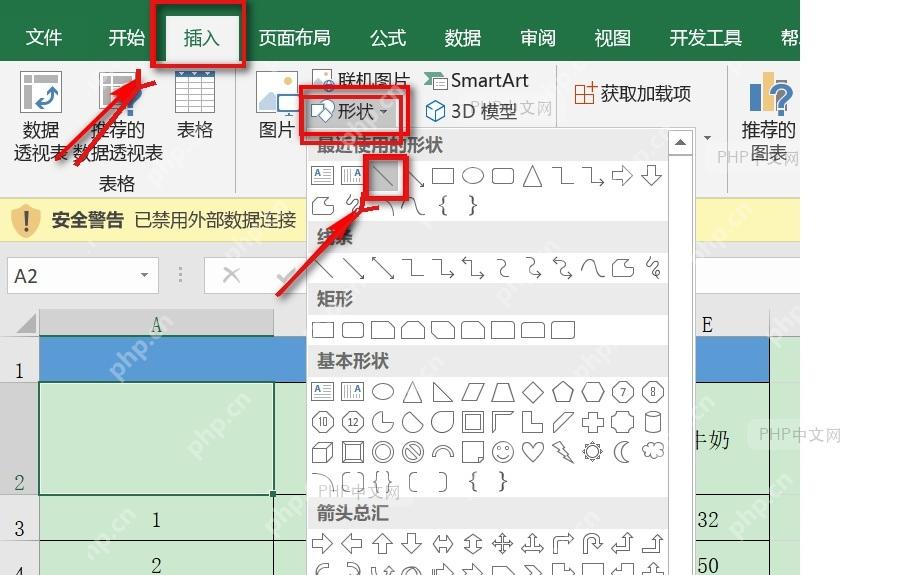This screenshot has width=920, height=575.
Task: Choose the oval in 最近使用的形状
Action: tap(473, 175)
